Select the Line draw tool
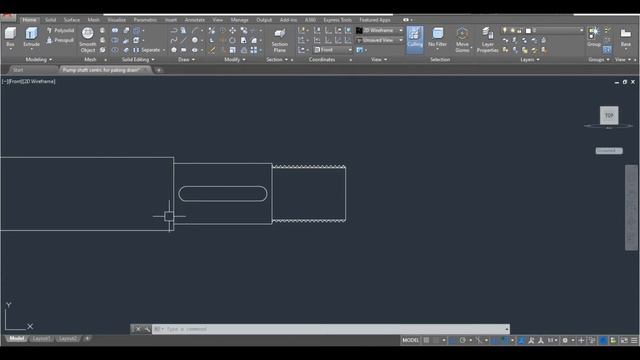This screenshot has width=640, height=360. 183,40
